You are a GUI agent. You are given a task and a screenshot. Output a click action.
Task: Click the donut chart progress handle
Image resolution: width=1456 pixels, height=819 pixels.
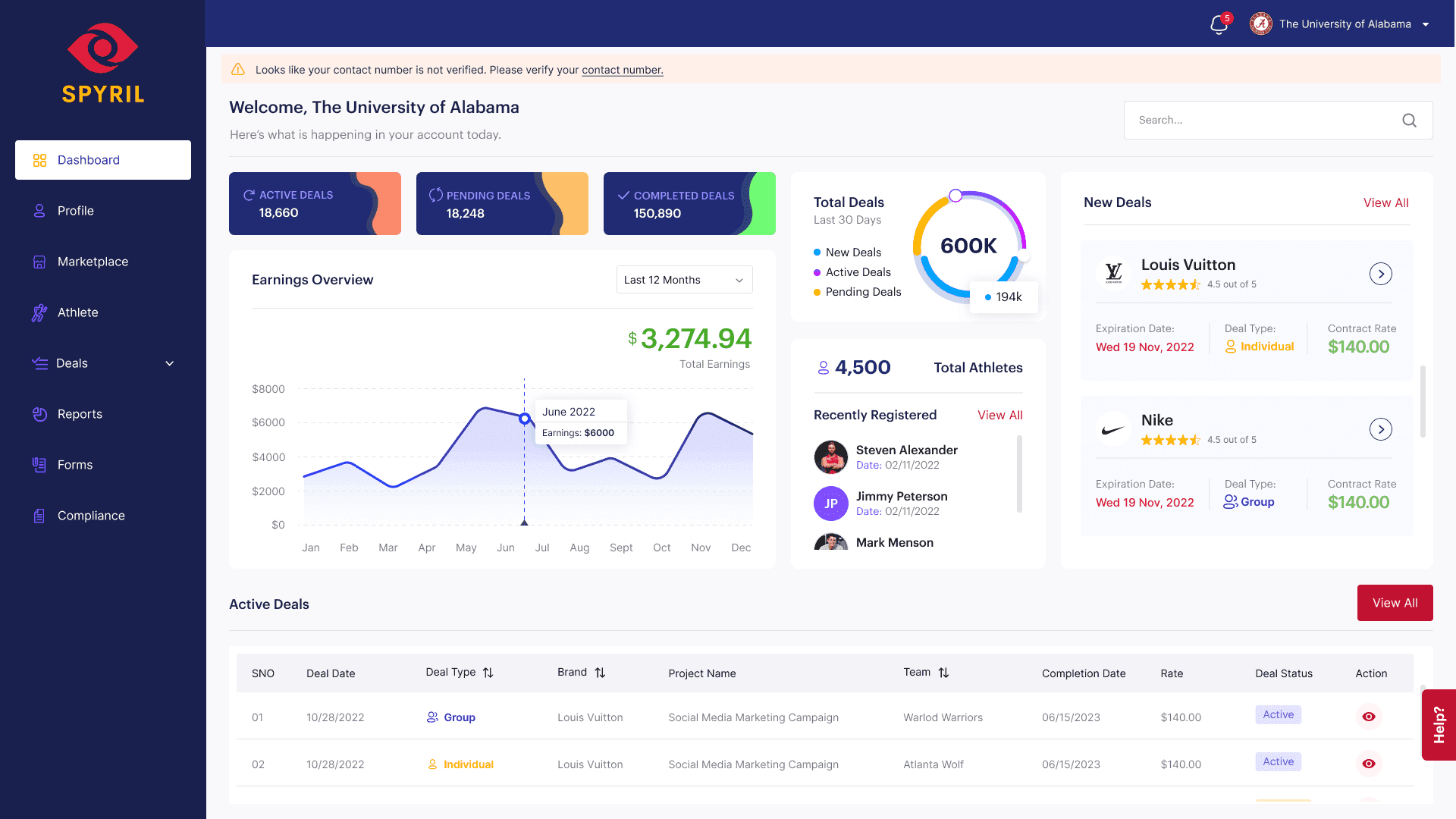tap(955, 196)
